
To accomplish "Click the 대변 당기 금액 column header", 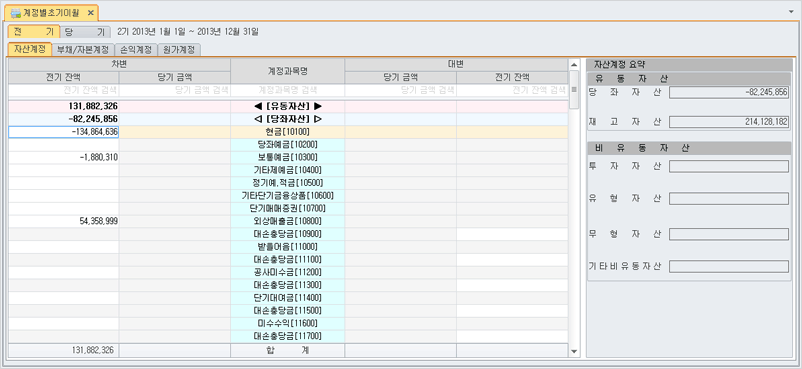I will point(400,78).
